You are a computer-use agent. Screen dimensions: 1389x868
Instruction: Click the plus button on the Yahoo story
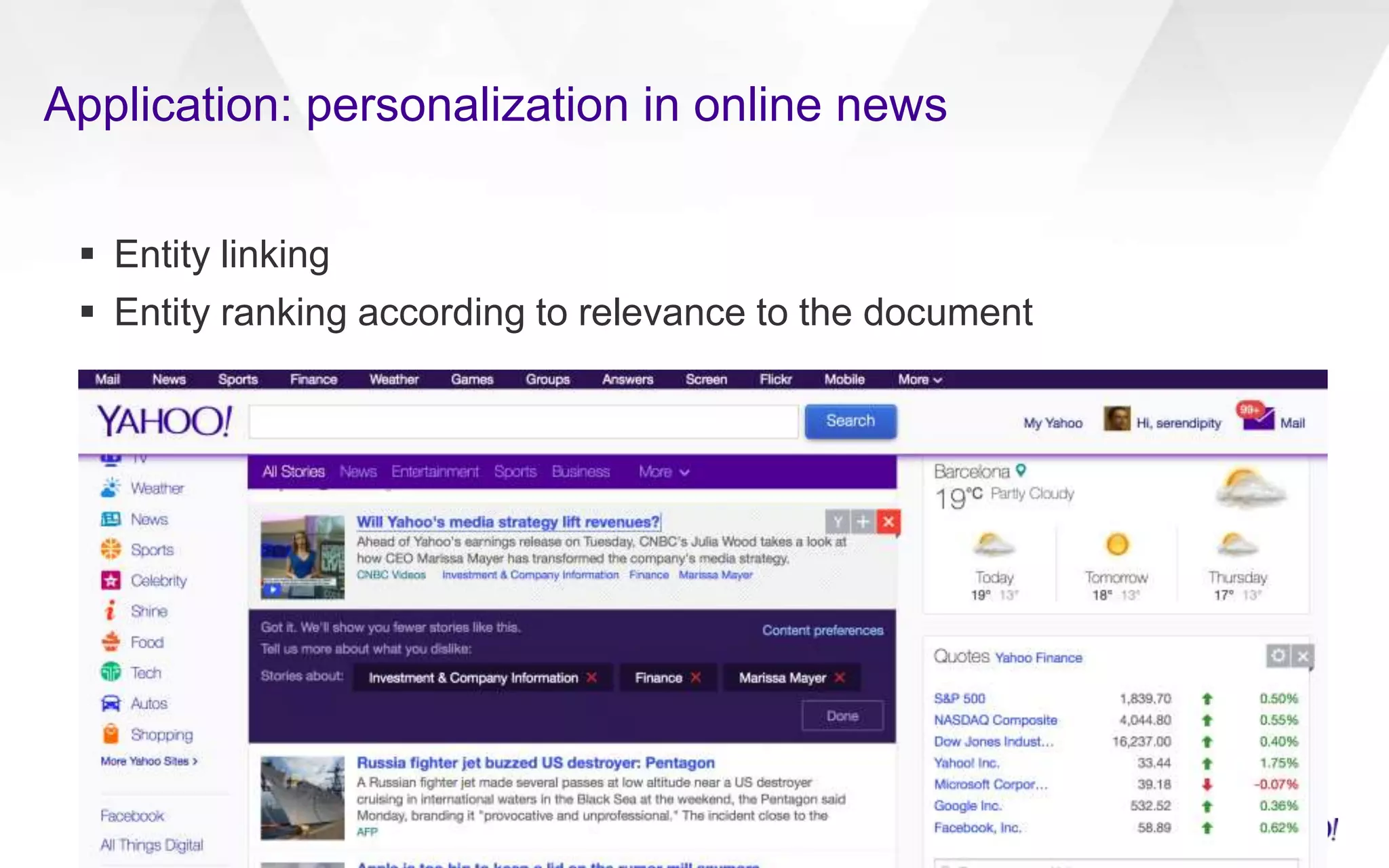863,521
